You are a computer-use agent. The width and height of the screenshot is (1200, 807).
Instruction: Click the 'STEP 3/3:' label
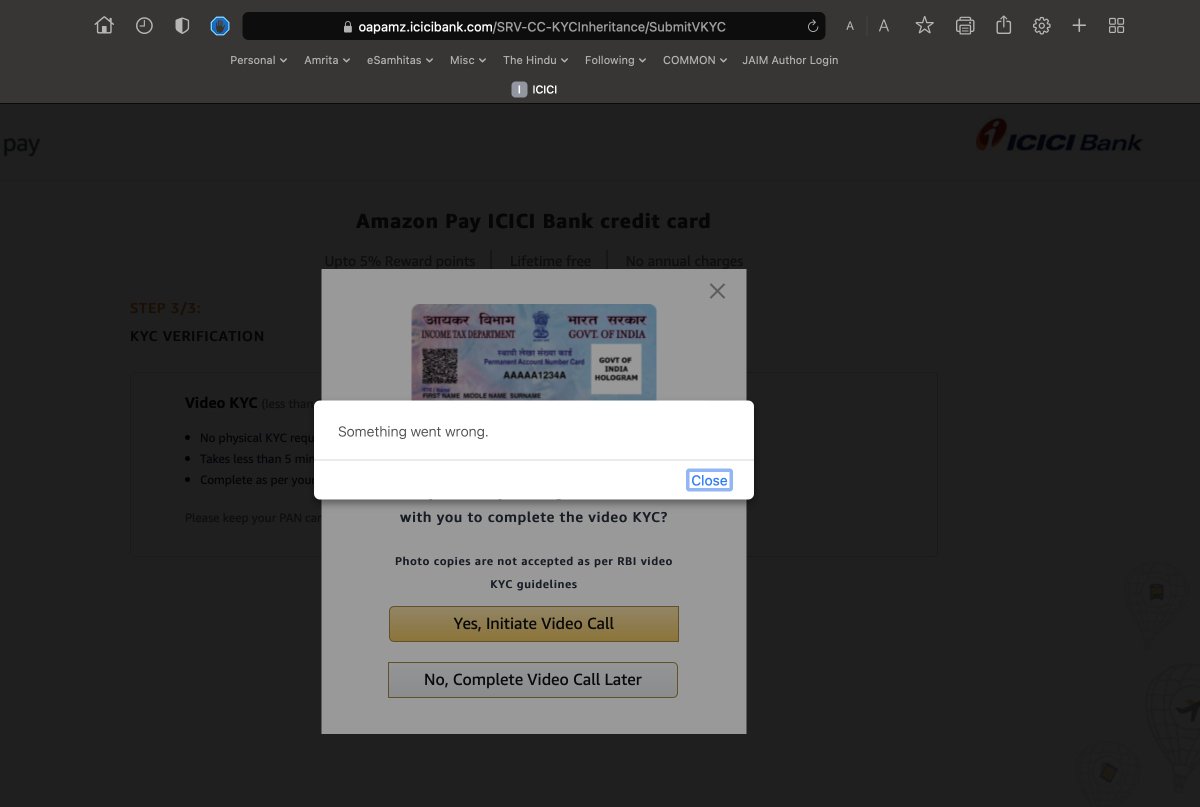tap(166, 308)
